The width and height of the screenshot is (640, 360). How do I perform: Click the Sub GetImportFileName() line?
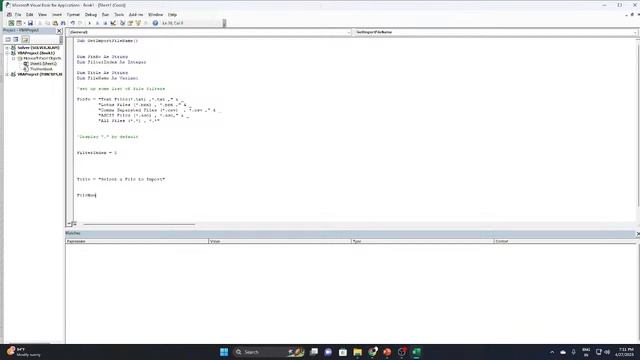(107, 41)
